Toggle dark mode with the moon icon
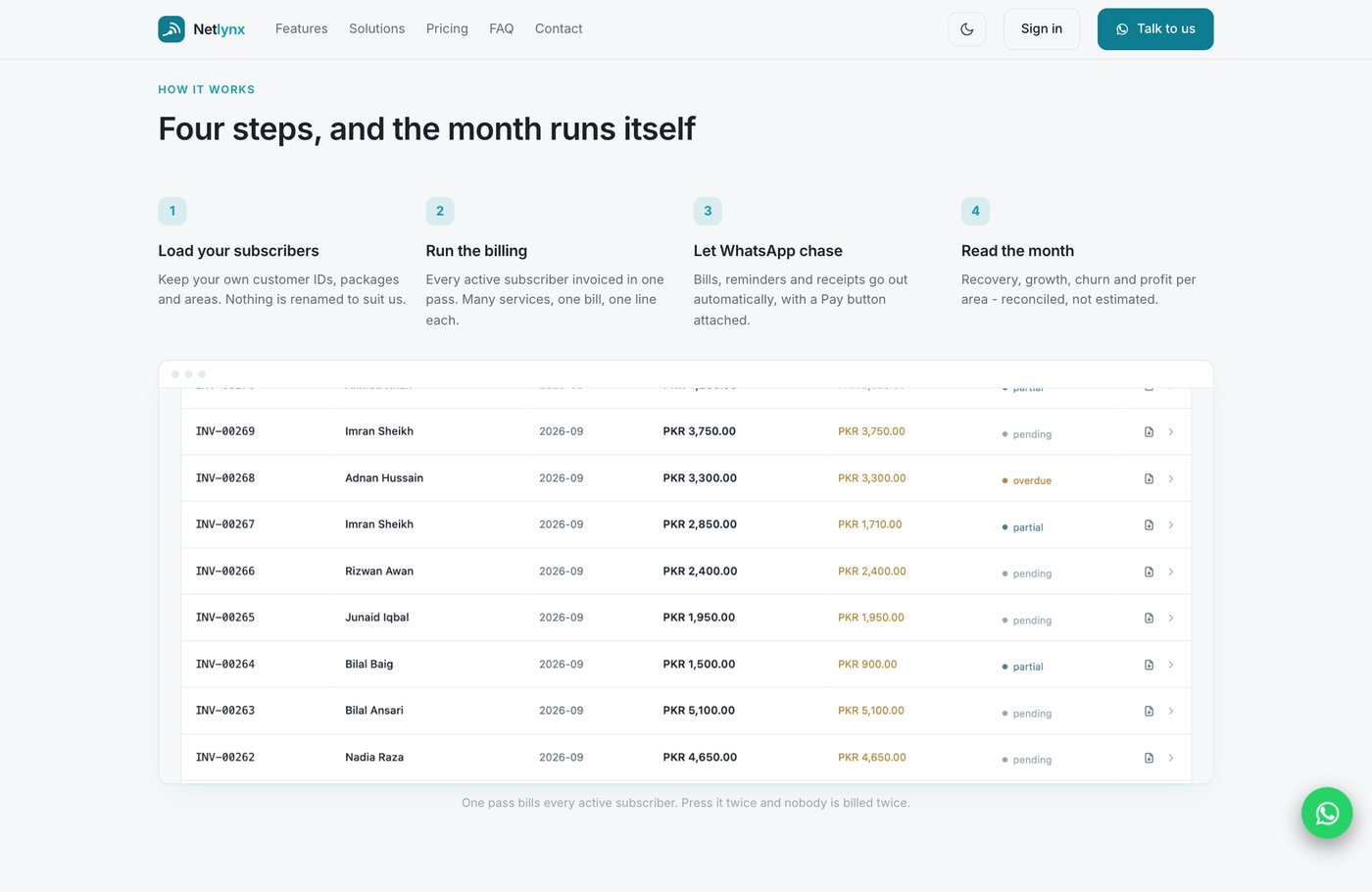1372x892 pixels. point(967,29)
